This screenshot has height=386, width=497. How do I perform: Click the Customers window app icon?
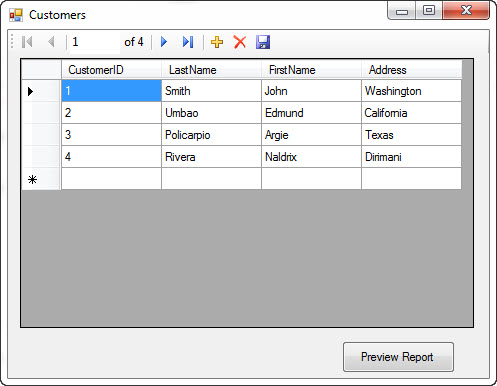tap(16, 15)
